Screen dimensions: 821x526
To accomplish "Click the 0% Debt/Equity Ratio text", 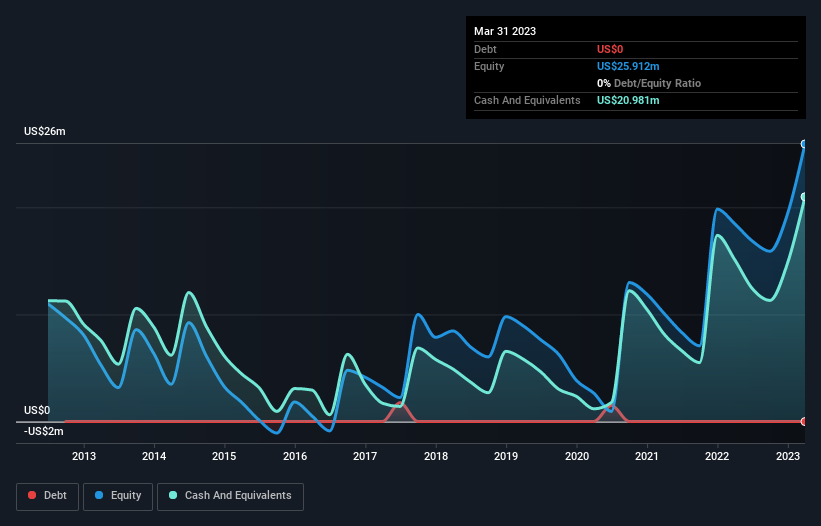I will tap(649, 83).
